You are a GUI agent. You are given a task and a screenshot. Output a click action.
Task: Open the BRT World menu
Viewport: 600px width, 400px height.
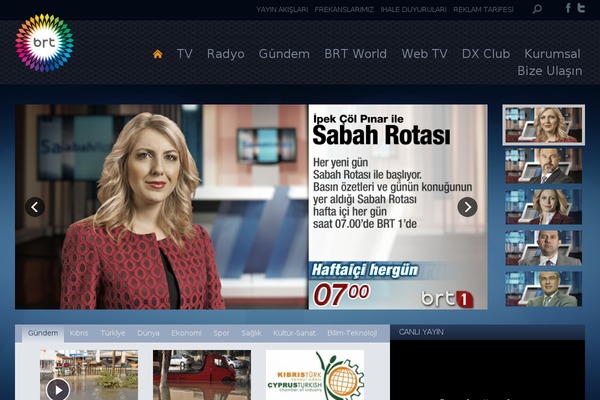click(x=355, y=54)
